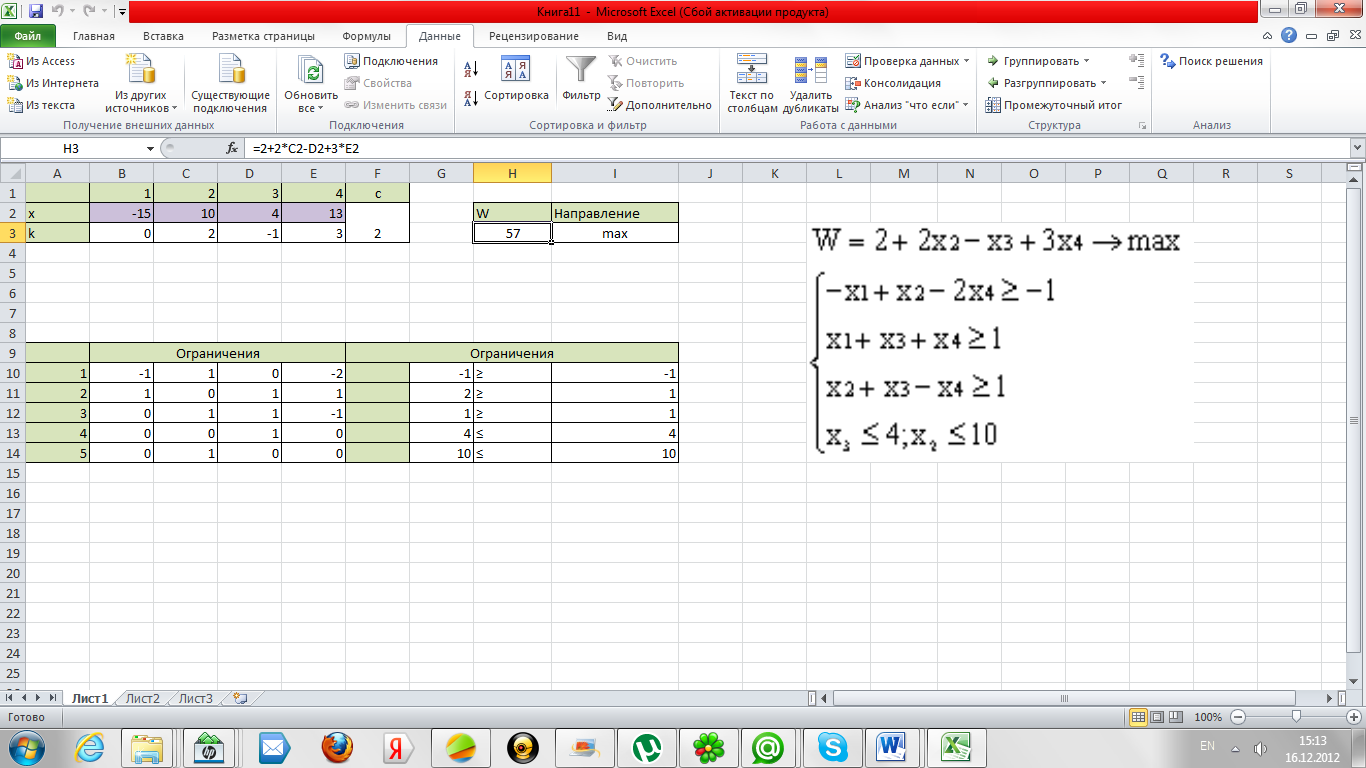Image resolution: width=1366 pixels, height=768 pixels.
Task: Switch to Формулы tab
Action: [x=366, y=36]
